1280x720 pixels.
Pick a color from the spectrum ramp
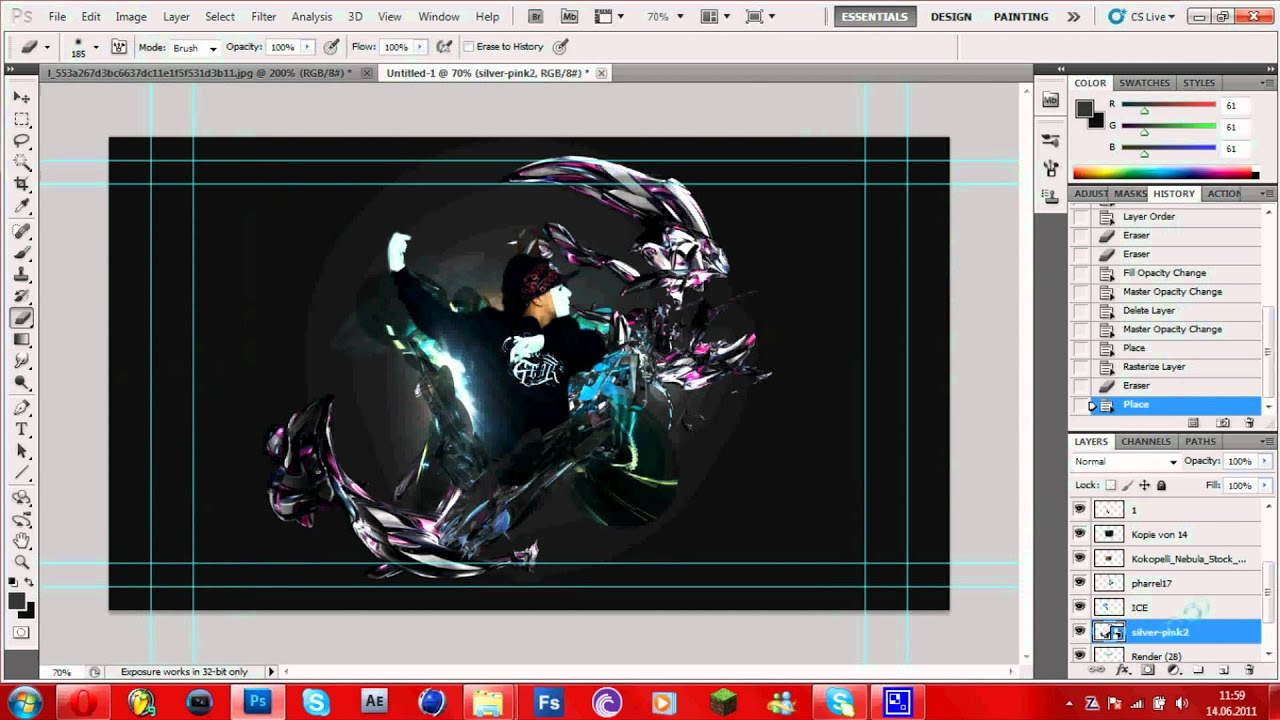(x=1166, y=172)
